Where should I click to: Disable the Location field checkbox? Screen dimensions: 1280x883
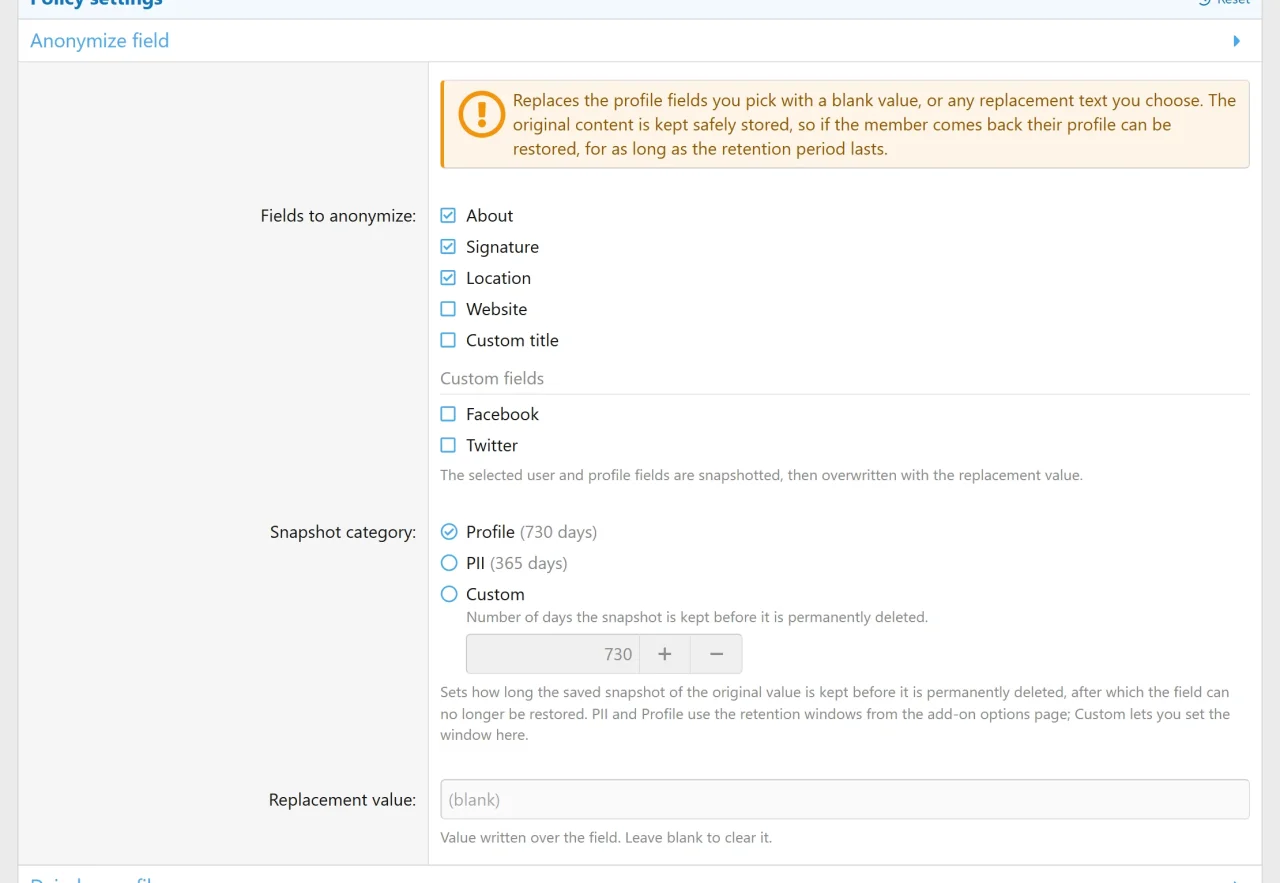[x=448, y=277]
